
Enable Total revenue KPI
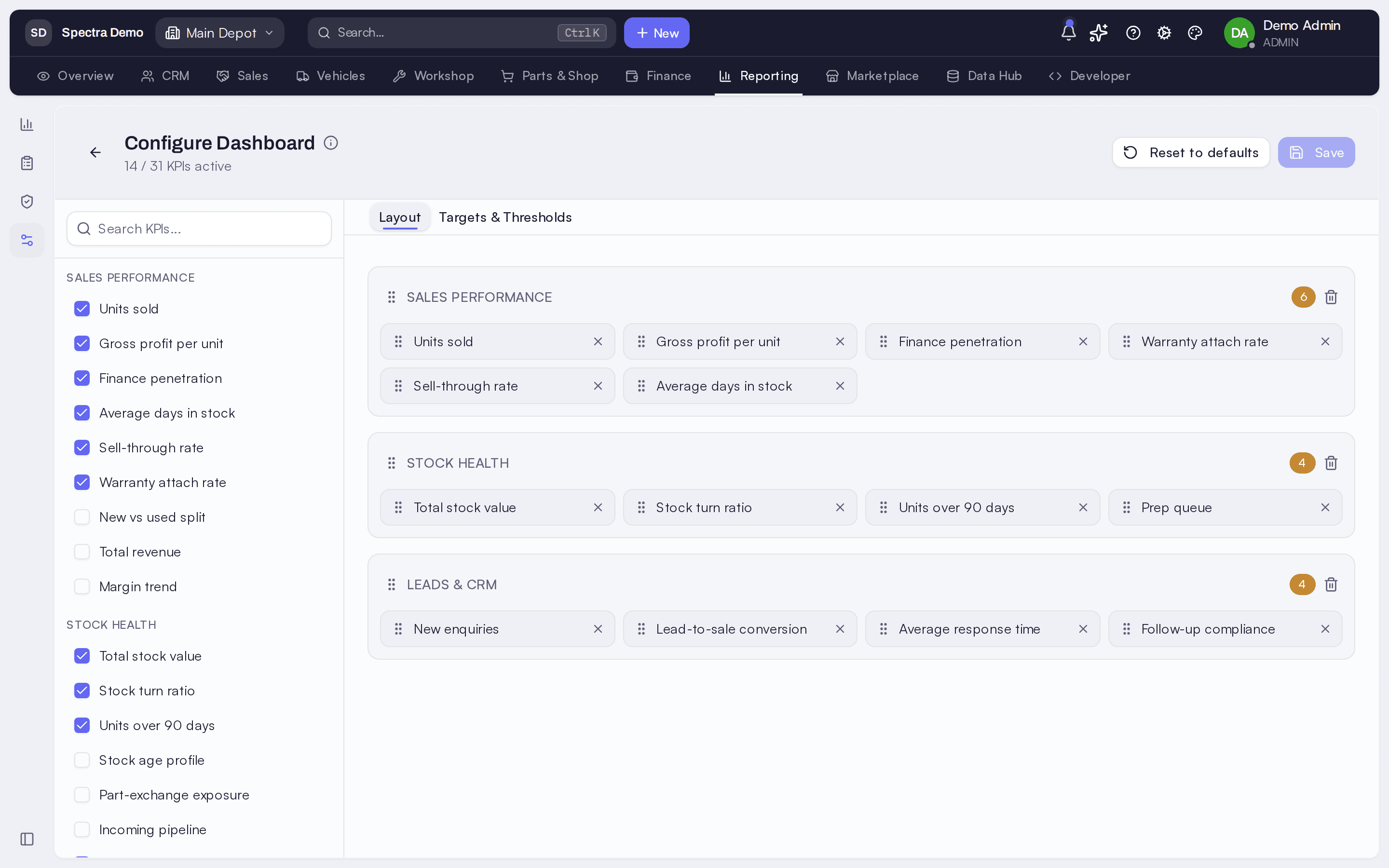[82, 552]
